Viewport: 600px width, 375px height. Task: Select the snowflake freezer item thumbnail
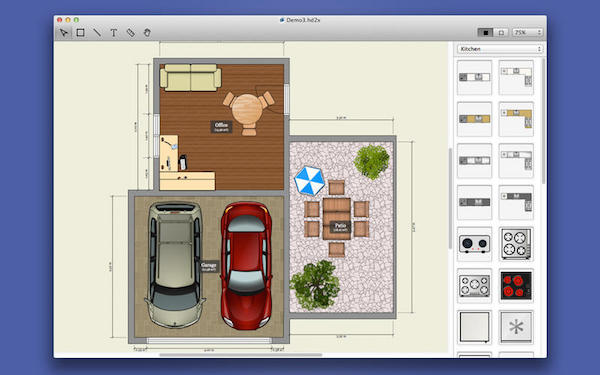(x=516, y=327)
